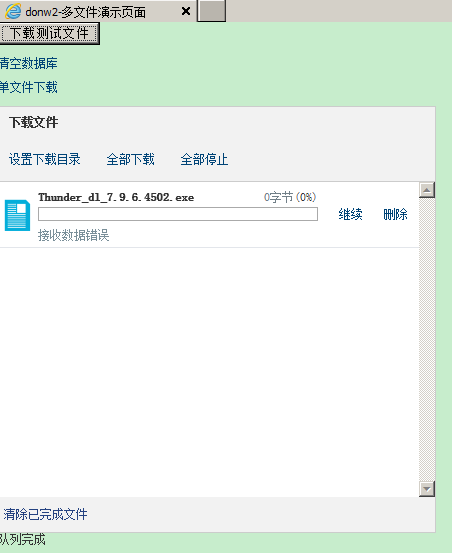This screenshot has height=553, width=452.
Task: Close the donw2 tab with the X
Action: [186, 11]
